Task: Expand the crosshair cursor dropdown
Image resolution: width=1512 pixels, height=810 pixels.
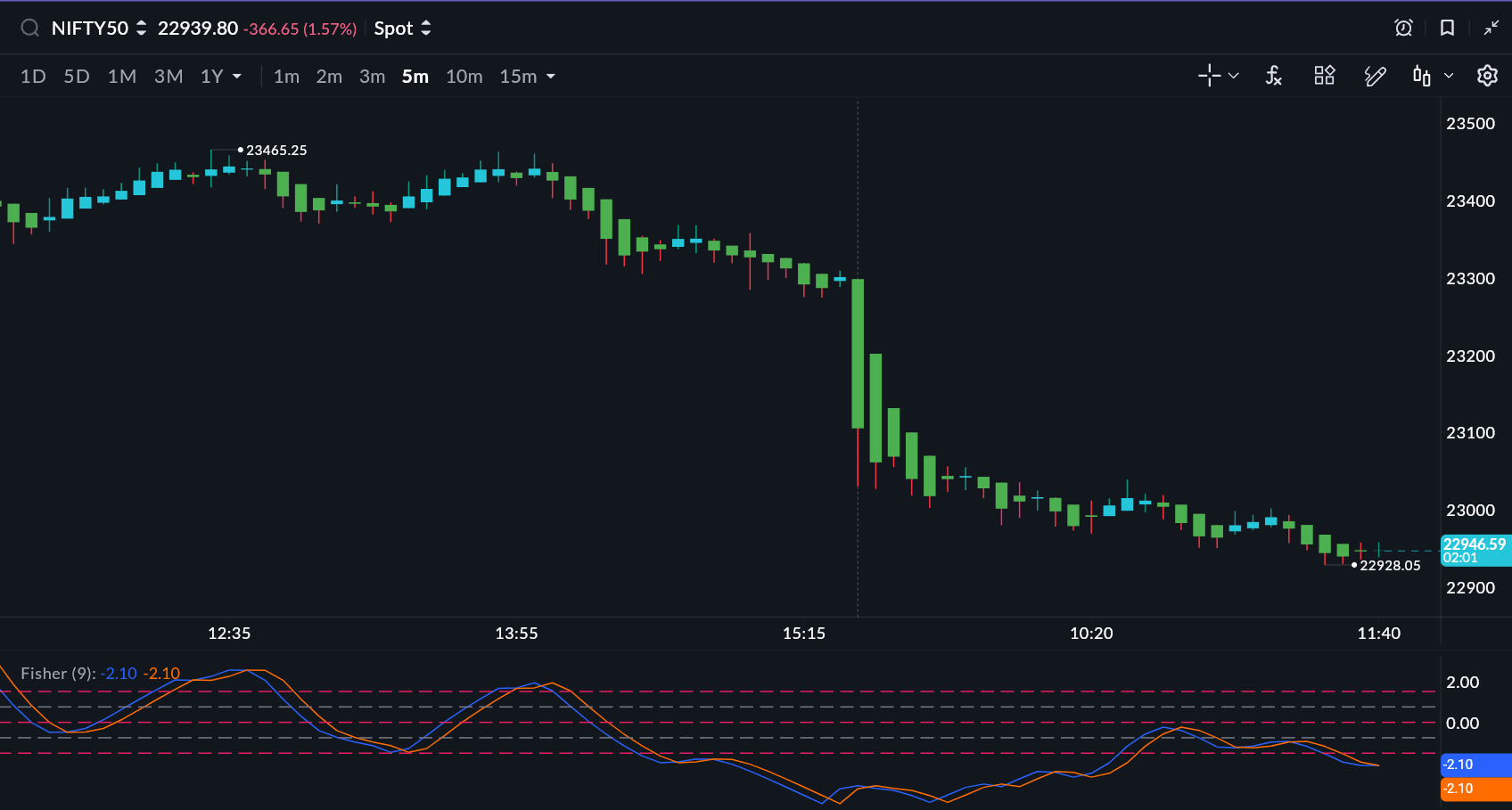Action: pyautogui.click(x=1234, y=77)
